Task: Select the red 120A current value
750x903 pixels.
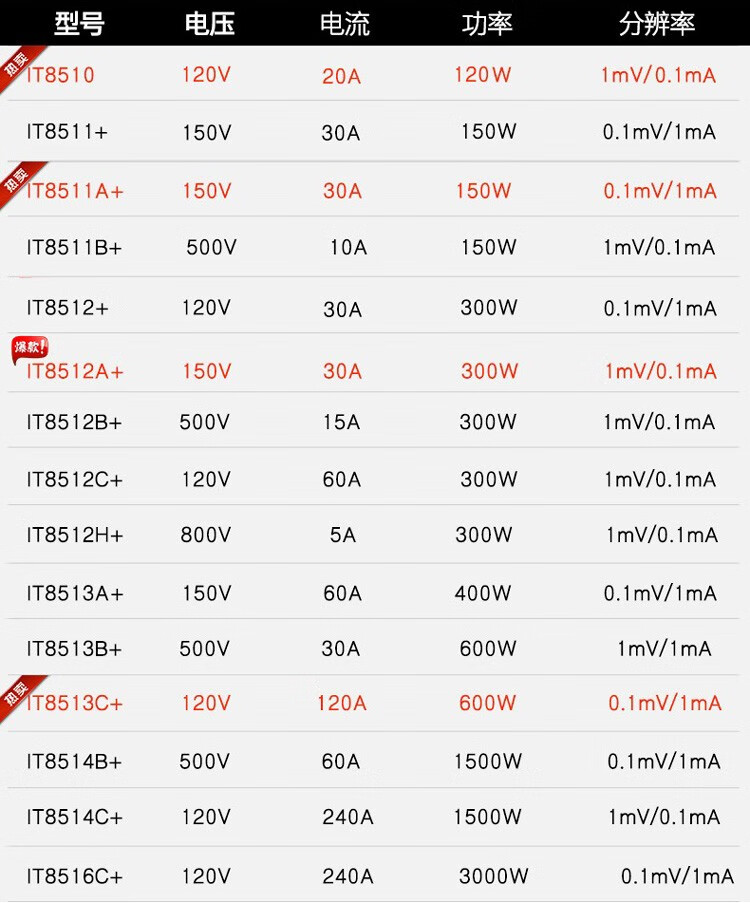Action: pos(341,704)
